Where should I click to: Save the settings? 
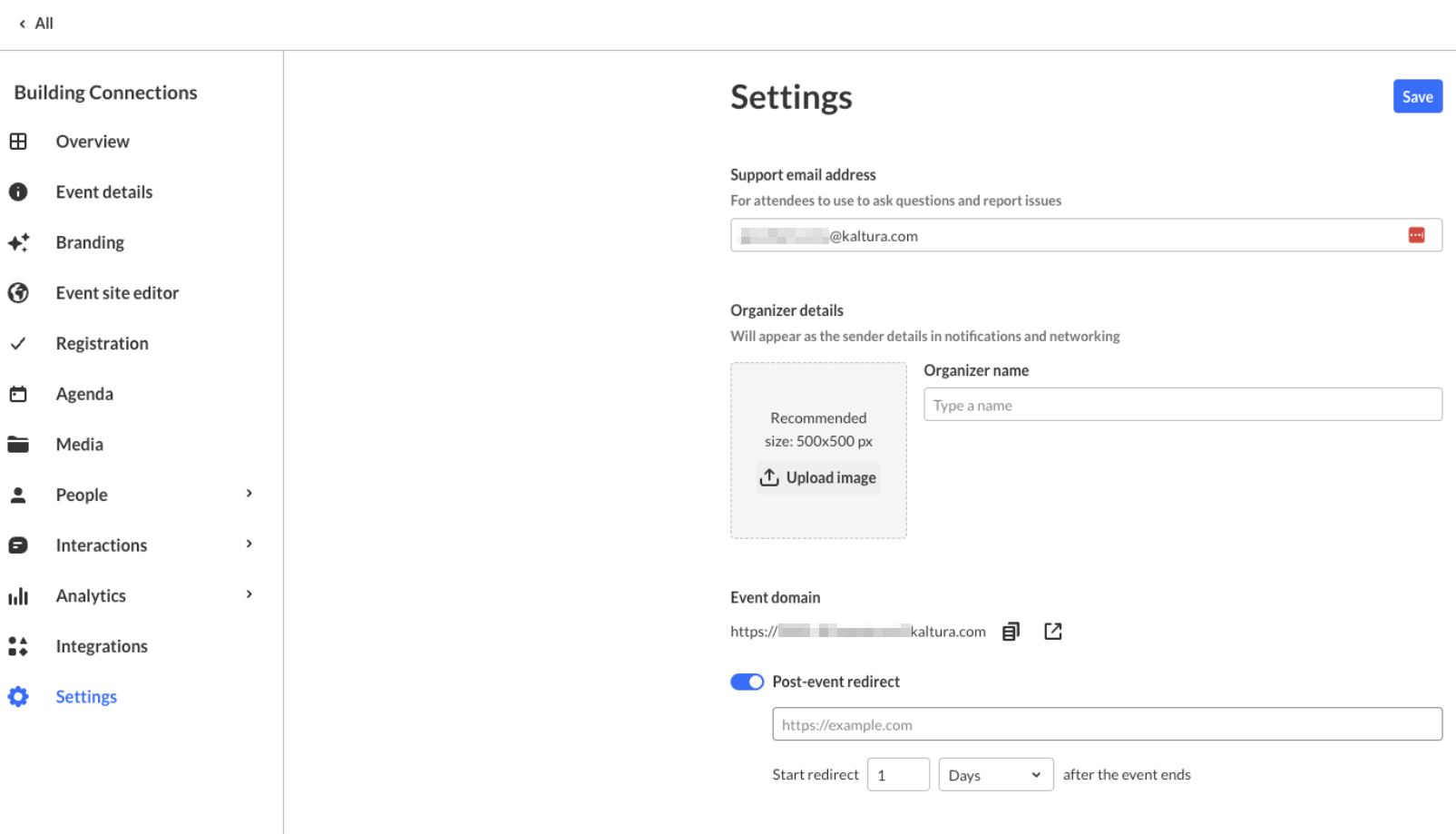[x=1417, y=97]
